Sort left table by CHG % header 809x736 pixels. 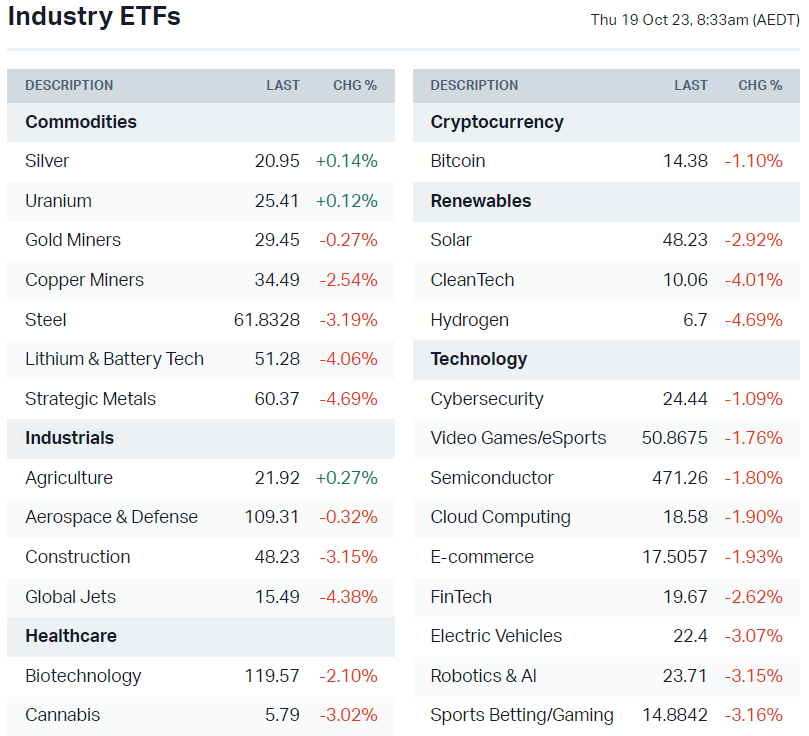pos(355,86)
